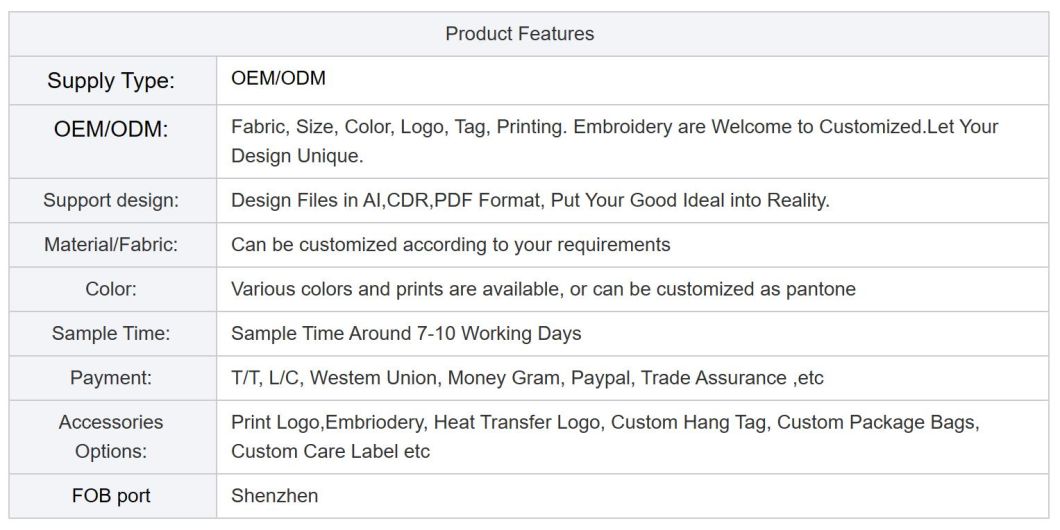The height and width of the screenshot is (530, 1060).
Task: Click the Product Features table header
Action: coord(519,34)
